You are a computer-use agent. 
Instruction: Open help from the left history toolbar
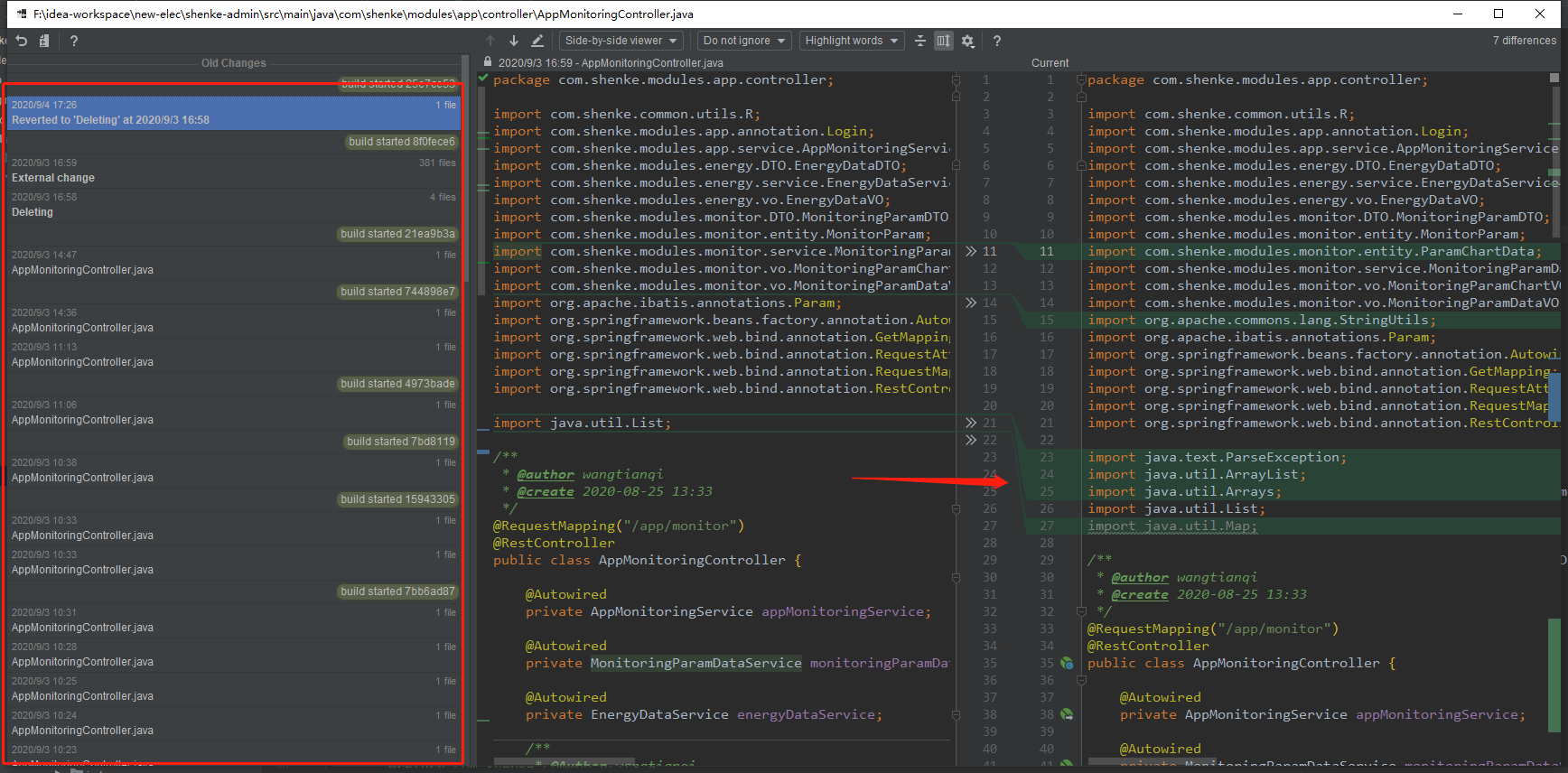[x=74, y=41]
